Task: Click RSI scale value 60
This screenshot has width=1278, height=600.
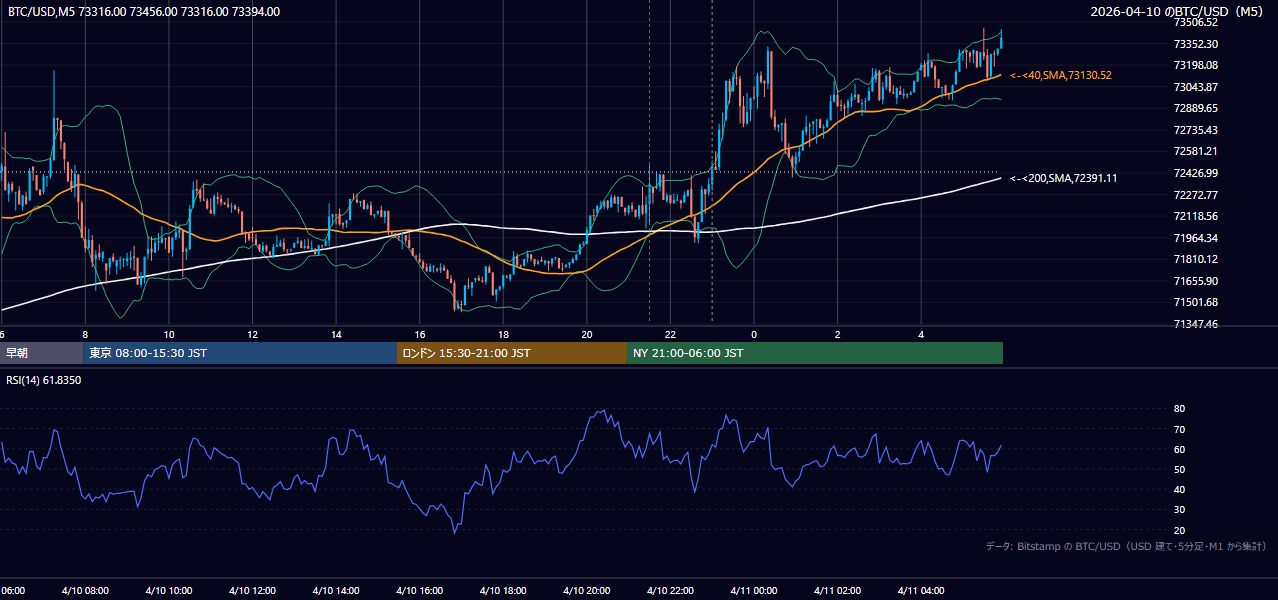Action: coord(1179,449)
